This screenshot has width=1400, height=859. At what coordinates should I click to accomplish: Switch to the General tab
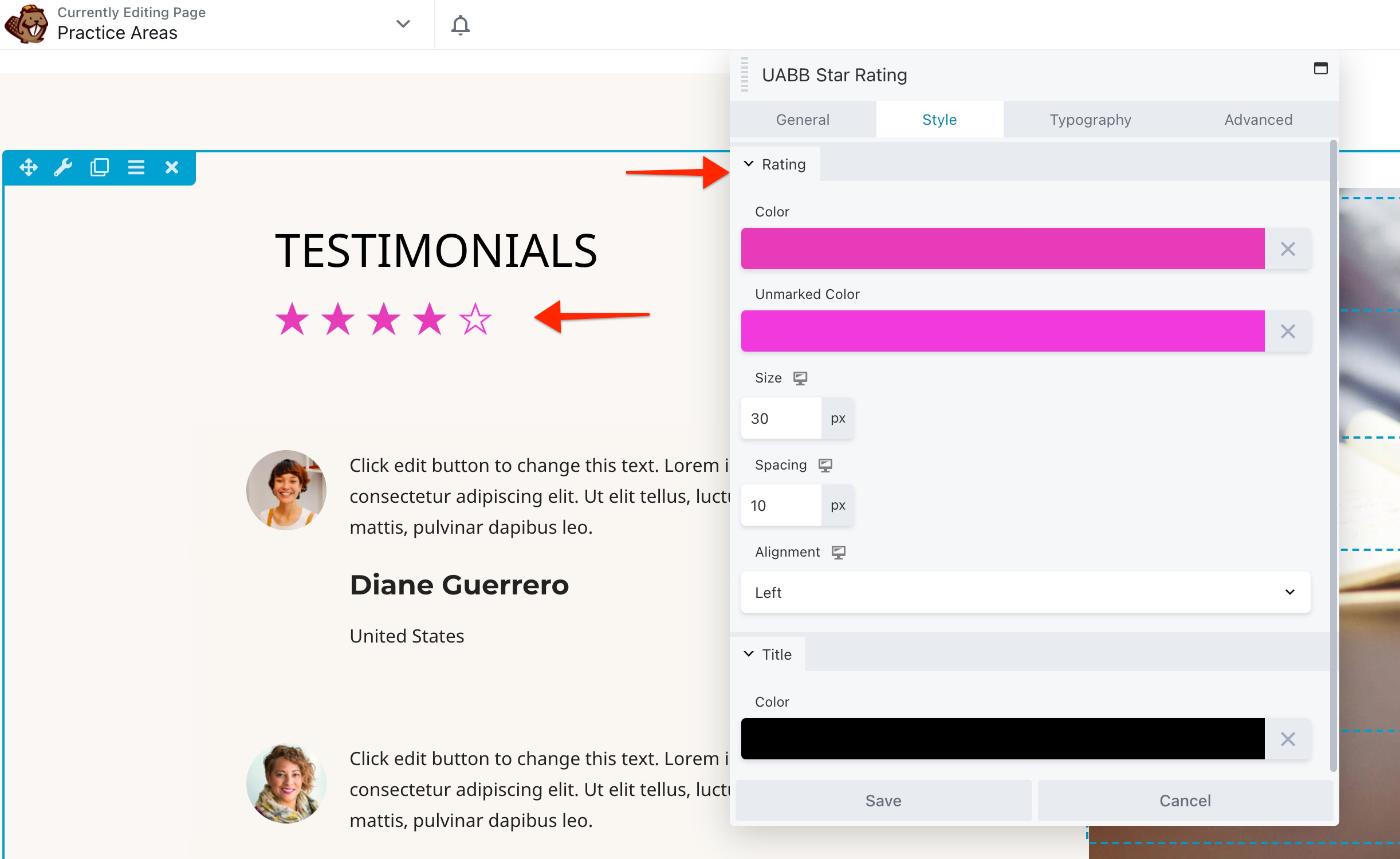pos(802,119)
